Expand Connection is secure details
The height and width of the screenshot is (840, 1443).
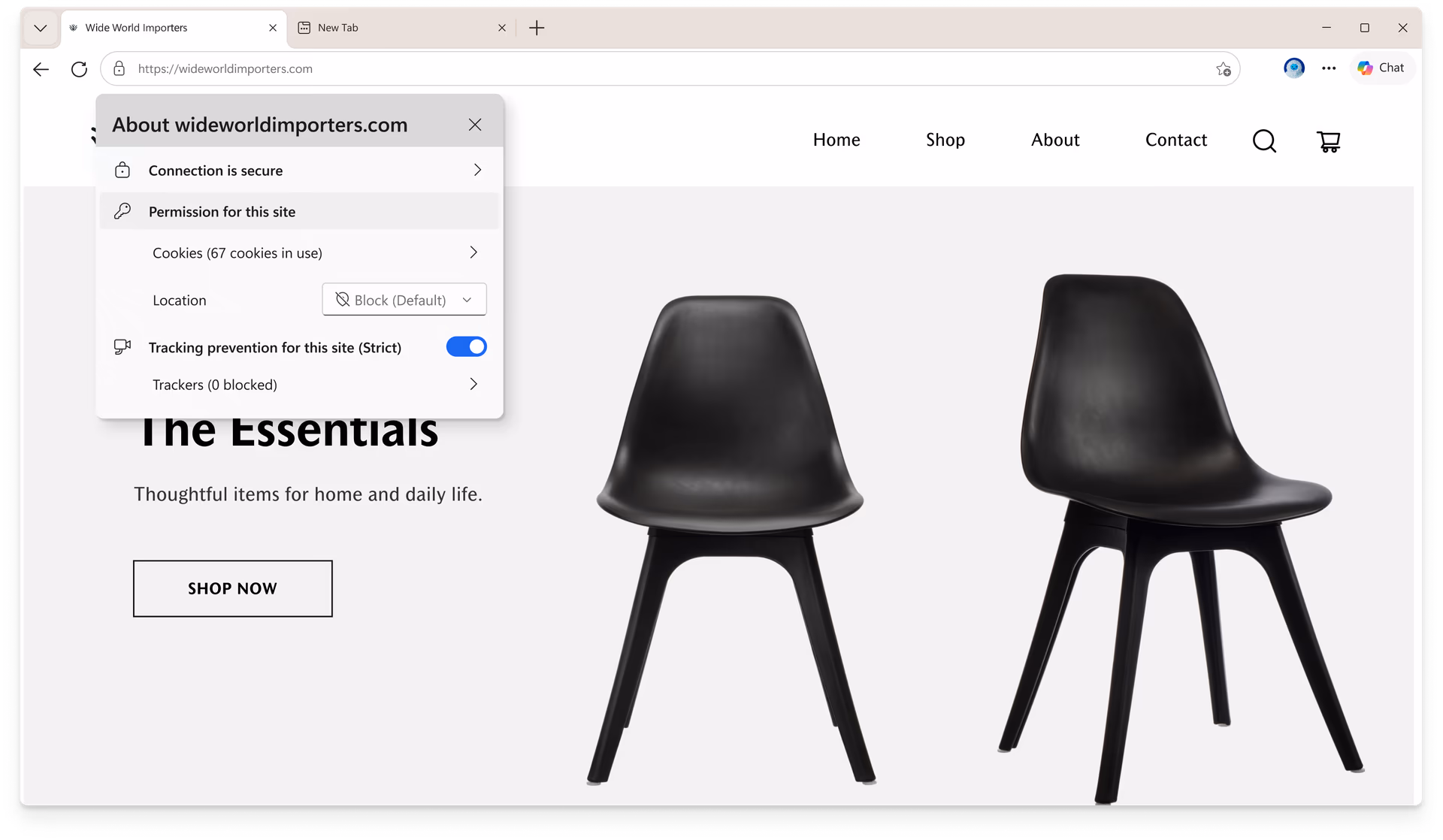(x=299, y=171)
